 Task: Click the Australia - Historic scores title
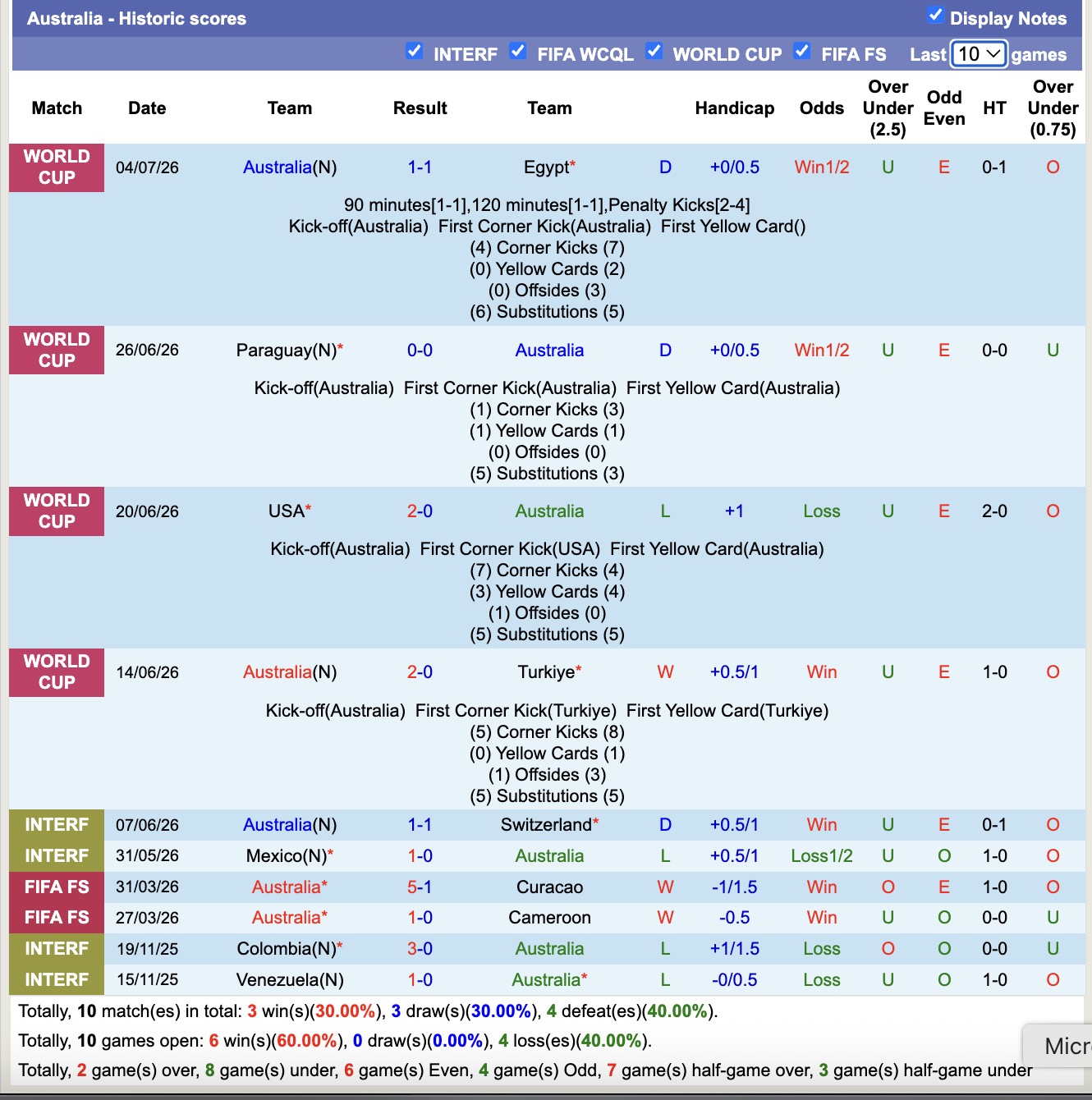pyautogui.click(x=136, y=18)
